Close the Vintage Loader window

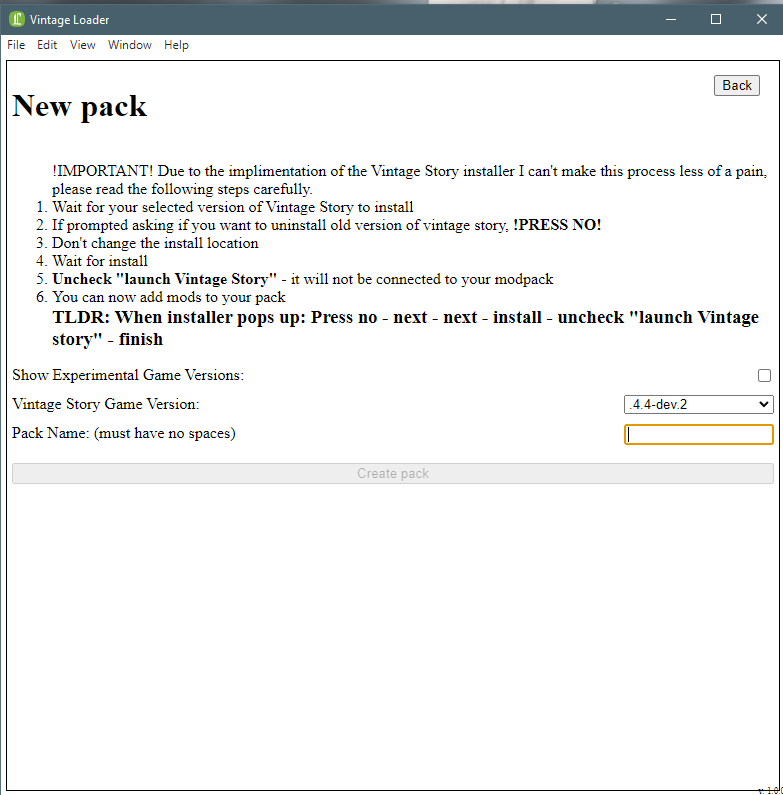[x=762, y=19]
